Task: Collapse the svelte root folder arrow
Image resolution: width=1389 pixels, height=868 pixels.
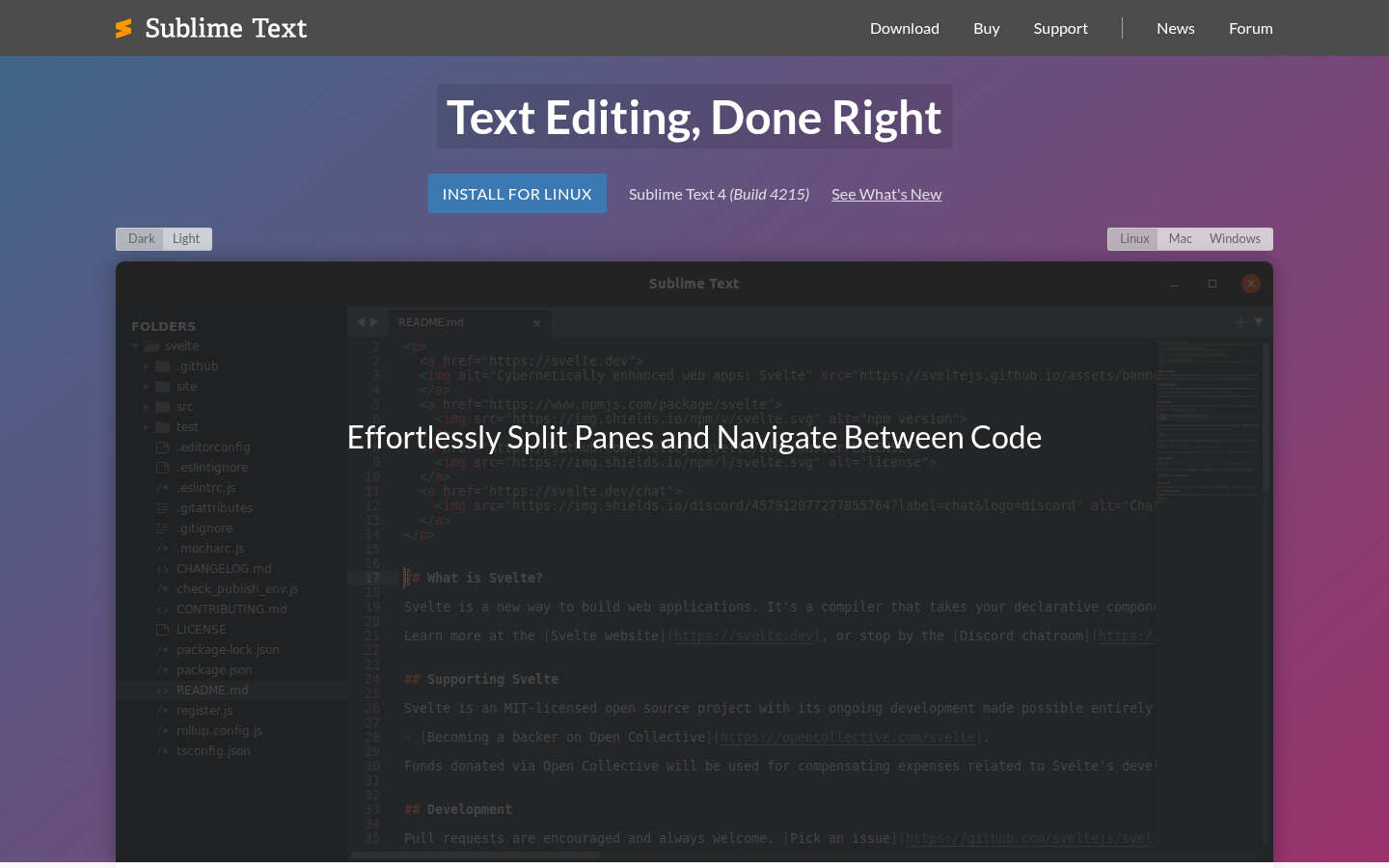Action: (x=135, y=346)
